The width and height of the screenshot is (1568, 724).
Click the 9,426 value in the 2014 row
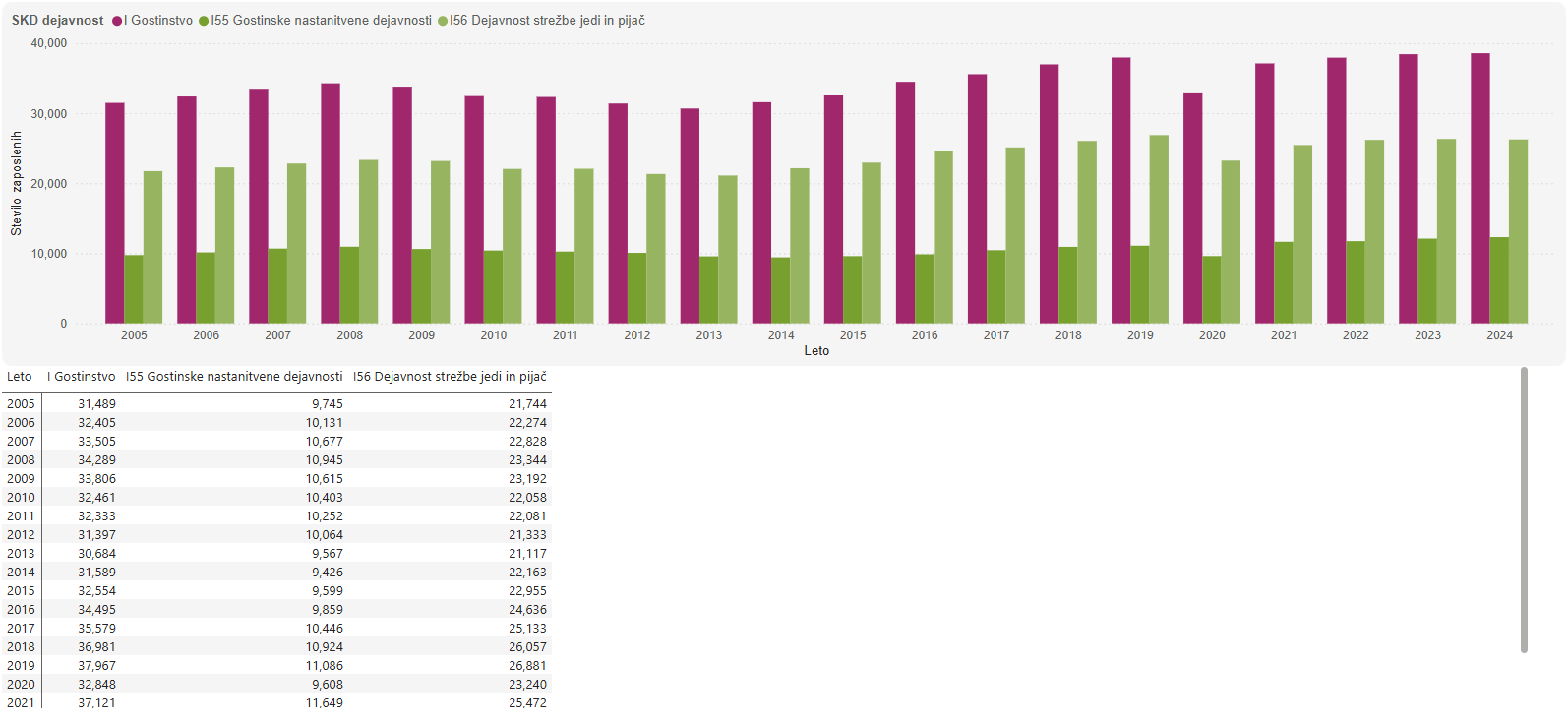point(327,573)
